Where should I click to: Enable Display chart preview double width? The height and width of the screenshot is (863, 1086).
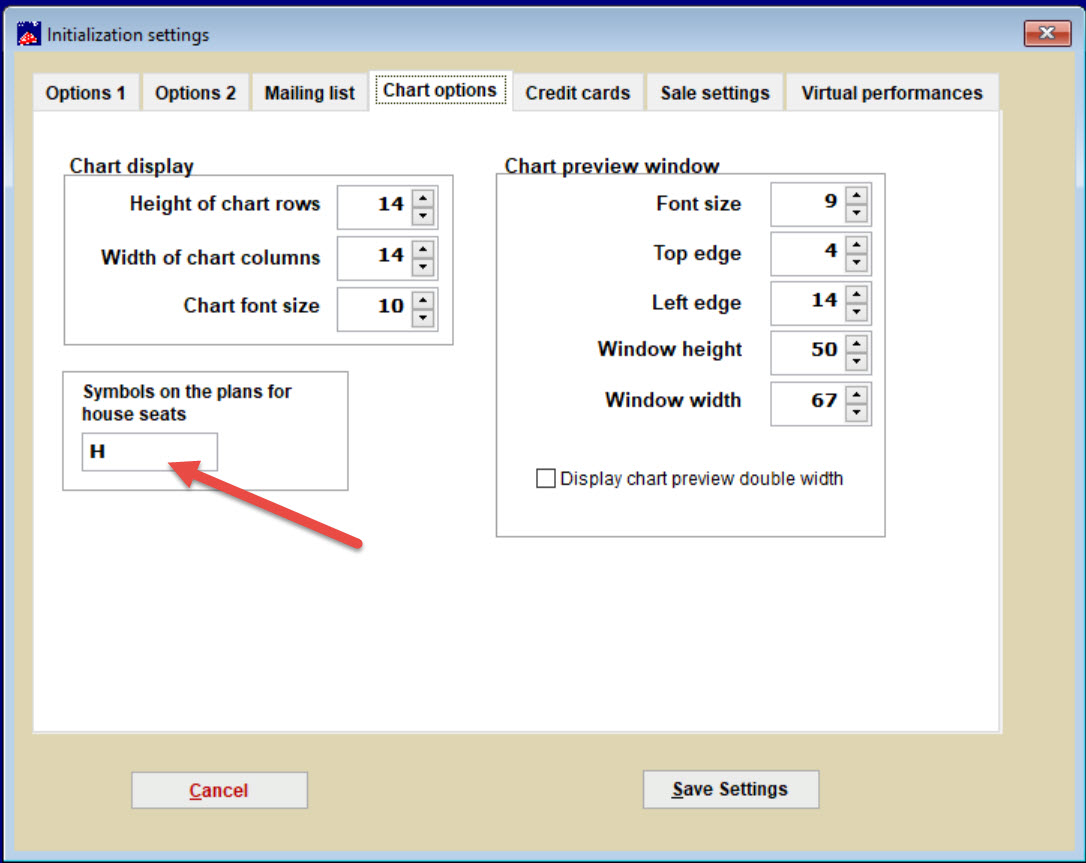(x=546, y=479)
